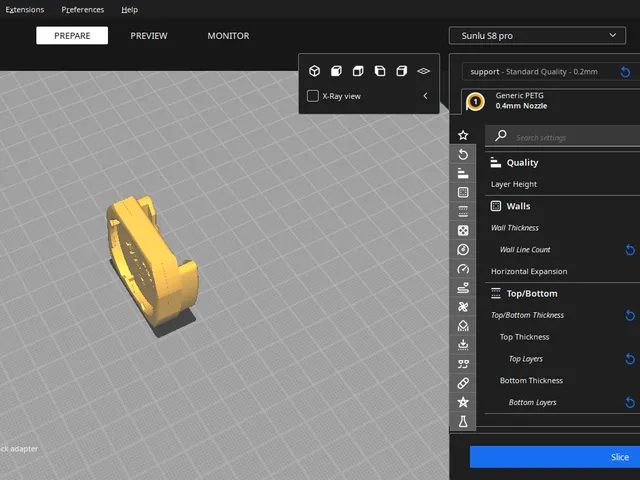Jump to the Material category sidebar icon
640x480 pixels.
[463, 249]
